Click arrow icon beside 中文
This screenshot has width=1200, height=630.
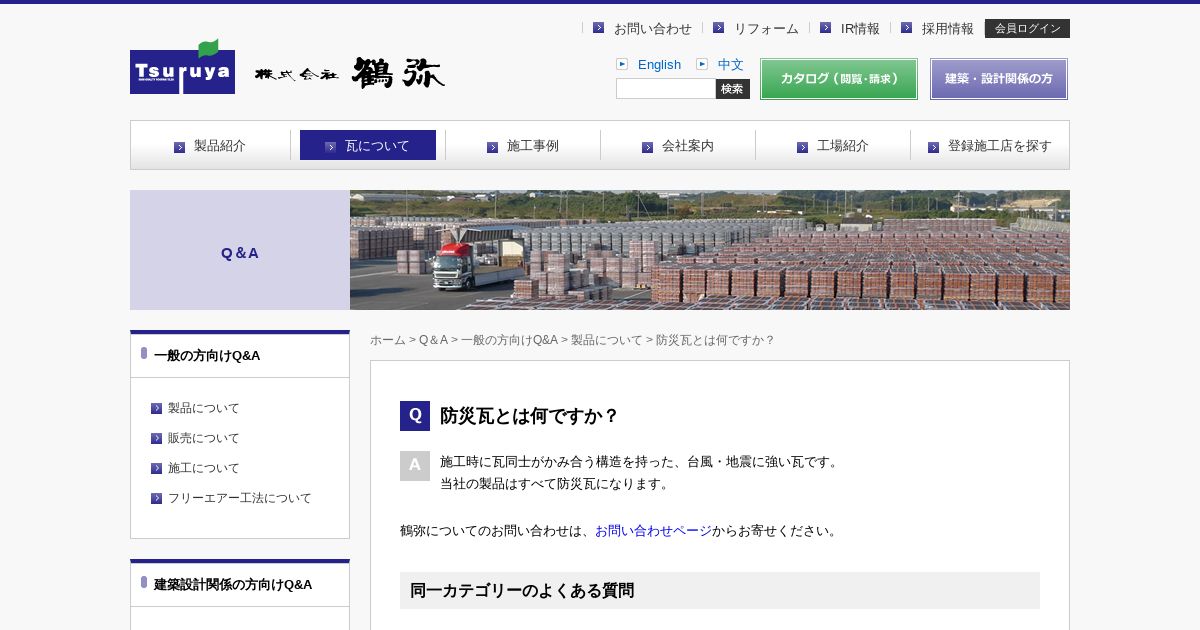702,64
